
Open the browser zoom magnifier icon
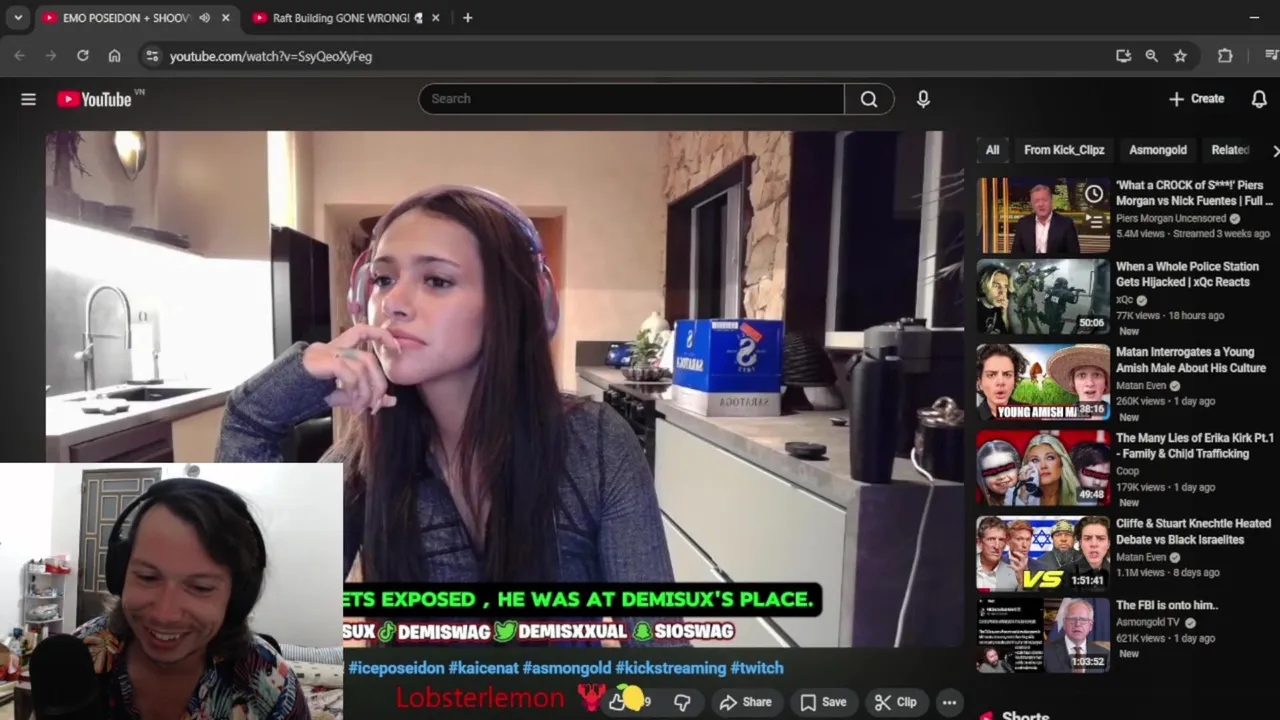point(1151,56)
